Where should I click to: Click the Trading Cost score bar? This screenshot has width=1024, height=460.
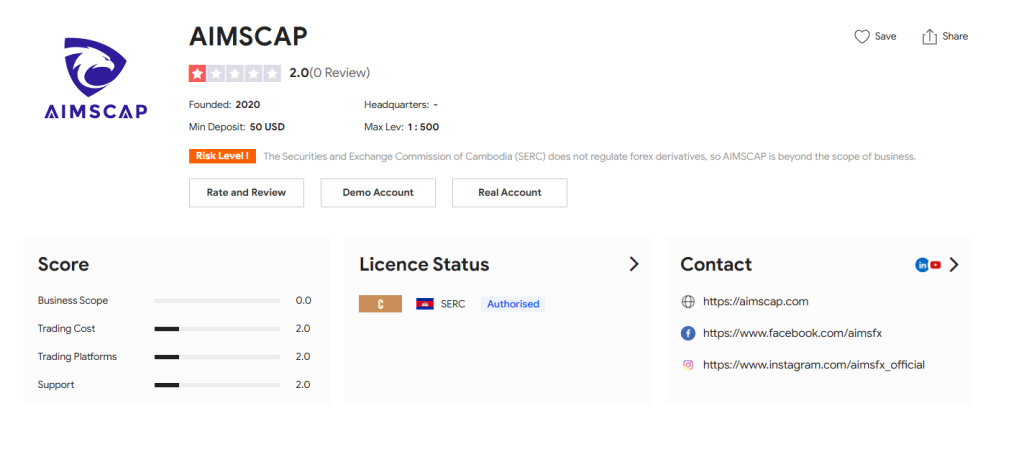click(217, 329)
